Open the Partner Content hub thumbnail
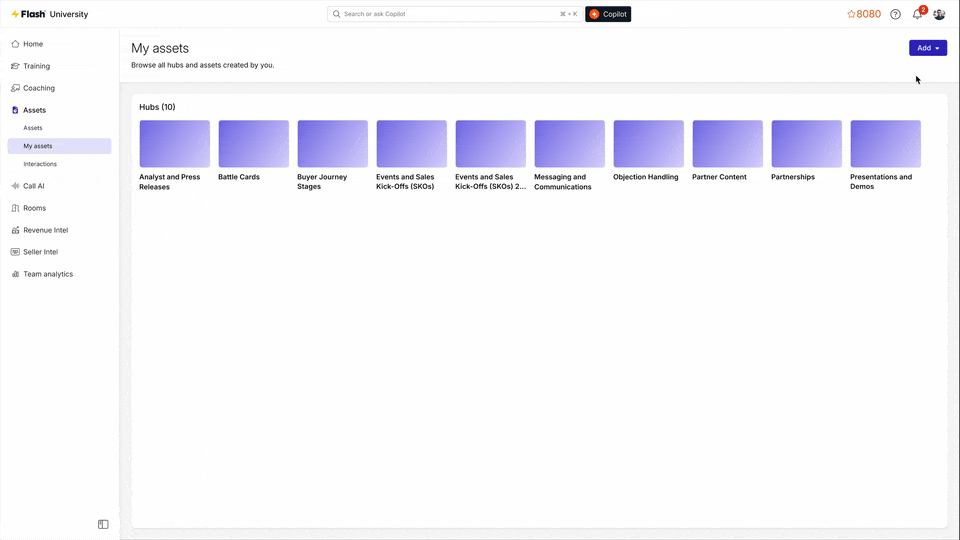 point(727,144)
